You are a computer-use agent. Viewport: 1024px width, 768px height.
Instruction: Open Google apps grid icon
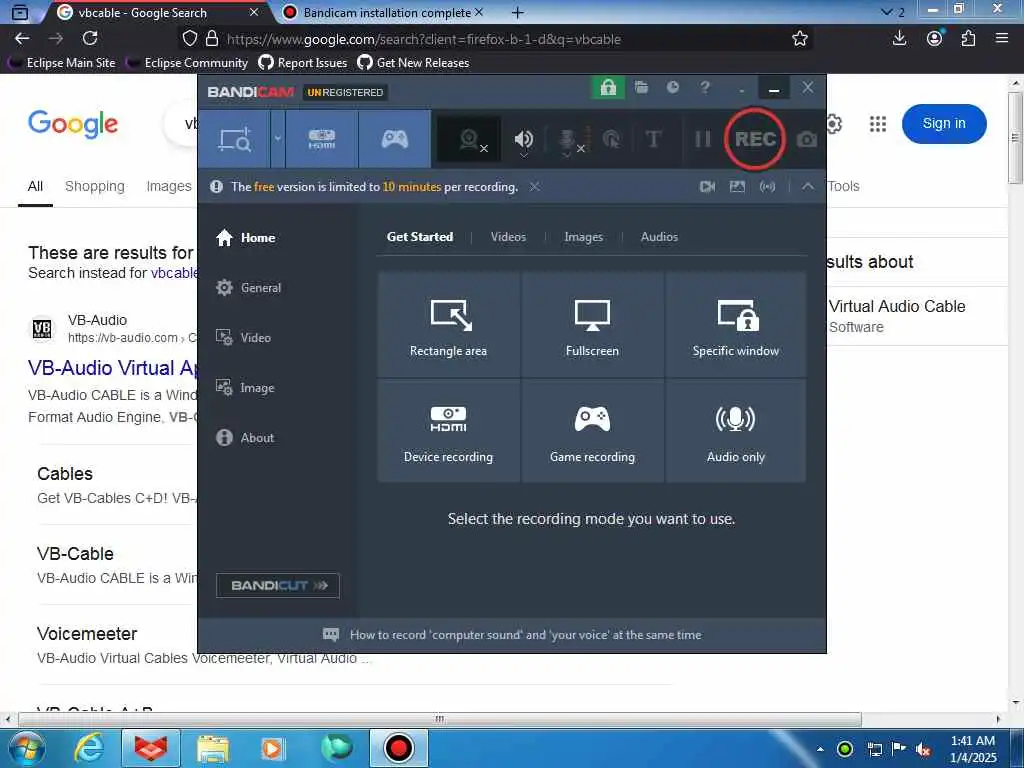point(878,123)
